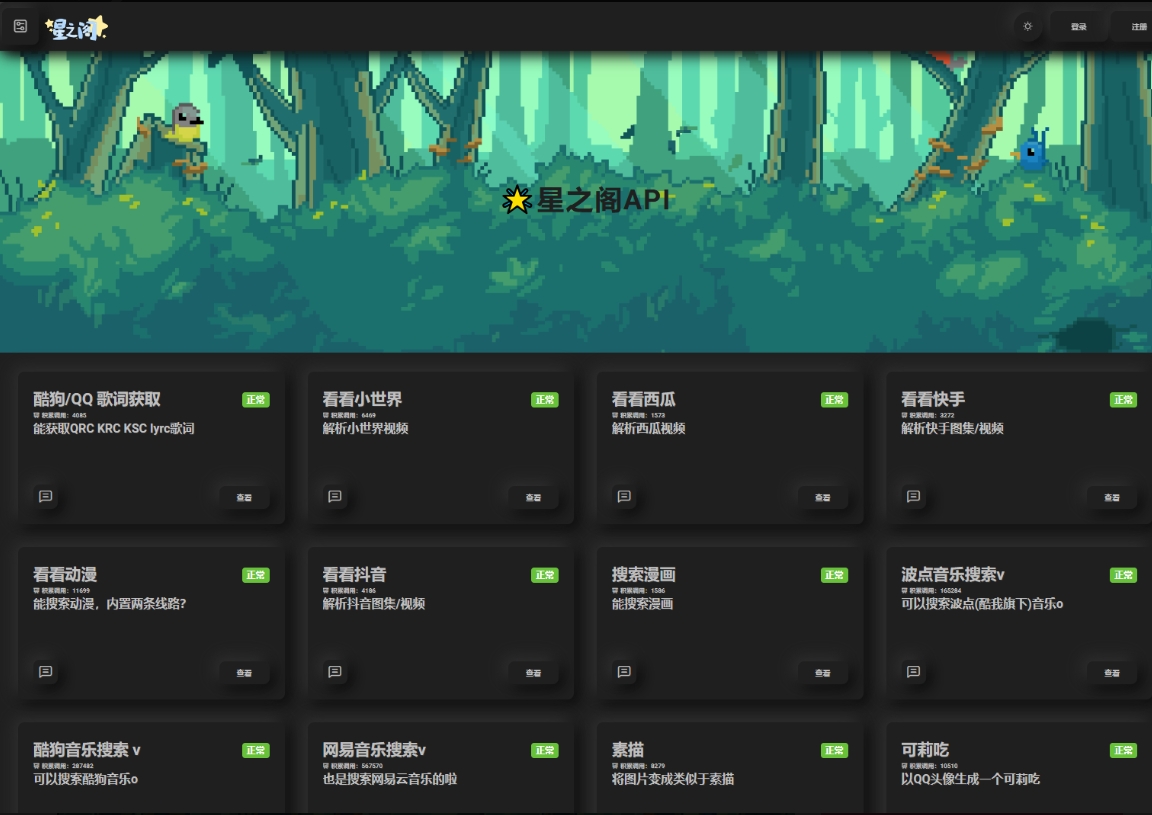This screenshot has height=815, width=1152.
Task: Open the sidebar menu icon beside the logo
Action: point(21,26)
